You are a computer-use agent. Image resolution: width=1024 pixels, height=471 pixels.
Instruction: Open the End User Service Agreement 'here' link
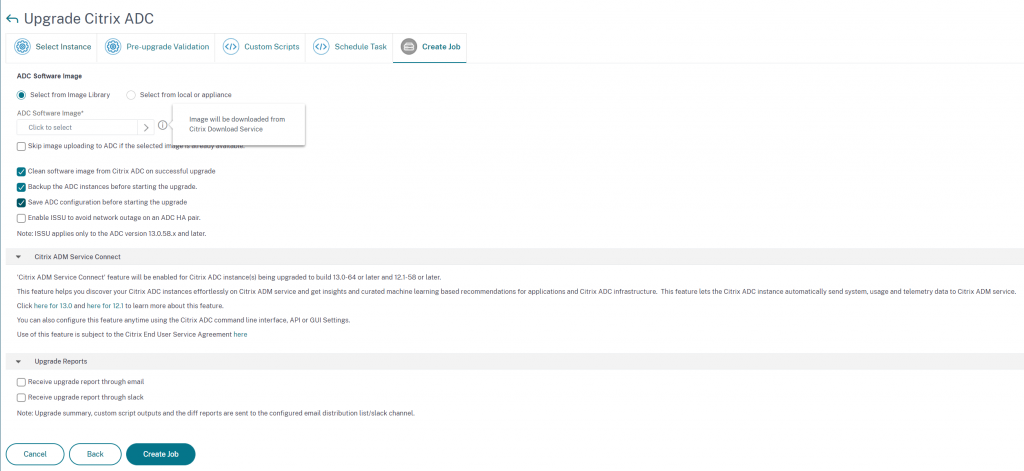240,334
